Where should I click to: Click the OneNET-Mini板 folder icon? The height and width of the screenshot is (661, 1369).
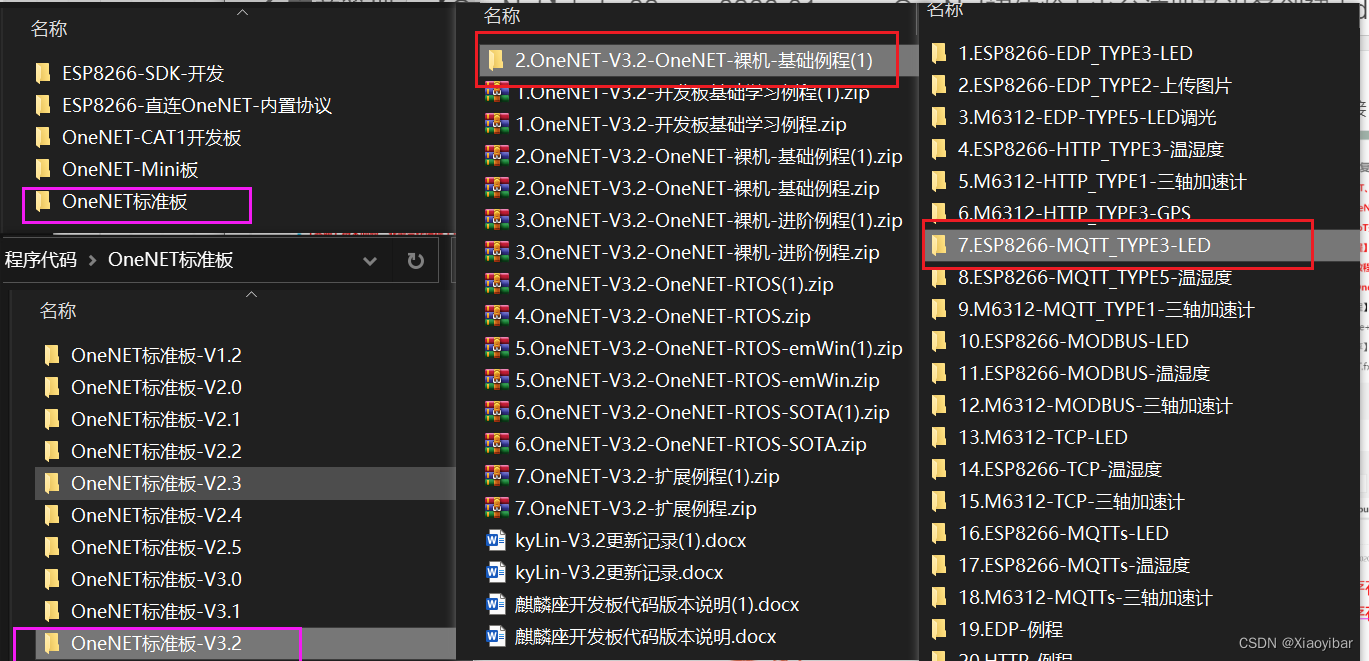[x=42, y=169]
